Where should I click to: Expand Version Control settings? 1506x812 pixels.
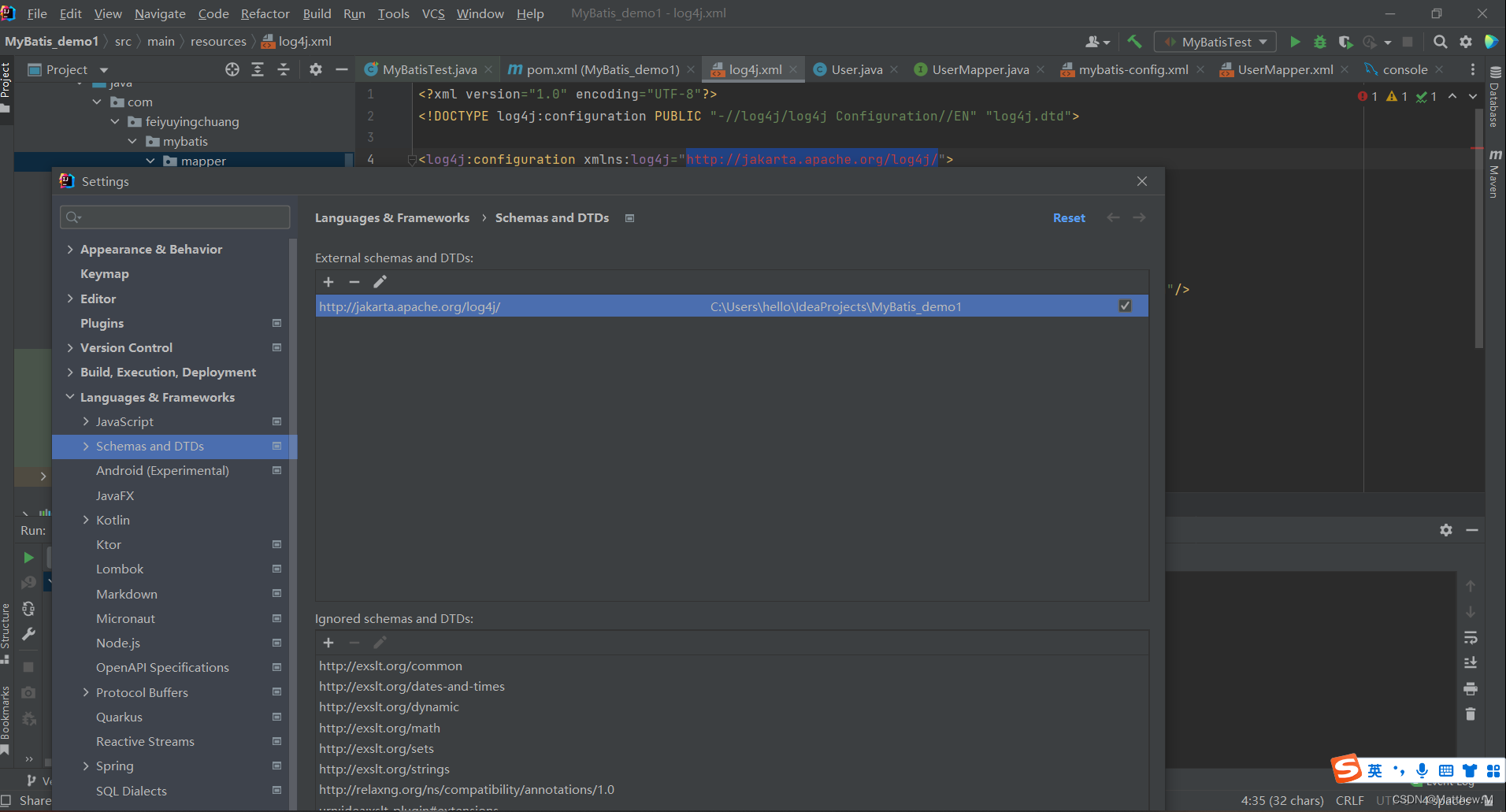(x=70, y=347)
